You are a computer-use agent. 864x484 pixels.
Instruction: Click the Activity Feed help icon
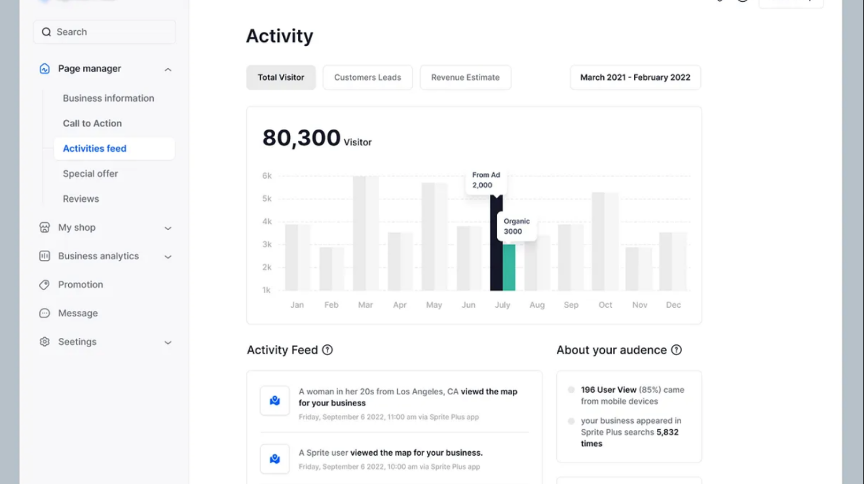coord(328,350)
